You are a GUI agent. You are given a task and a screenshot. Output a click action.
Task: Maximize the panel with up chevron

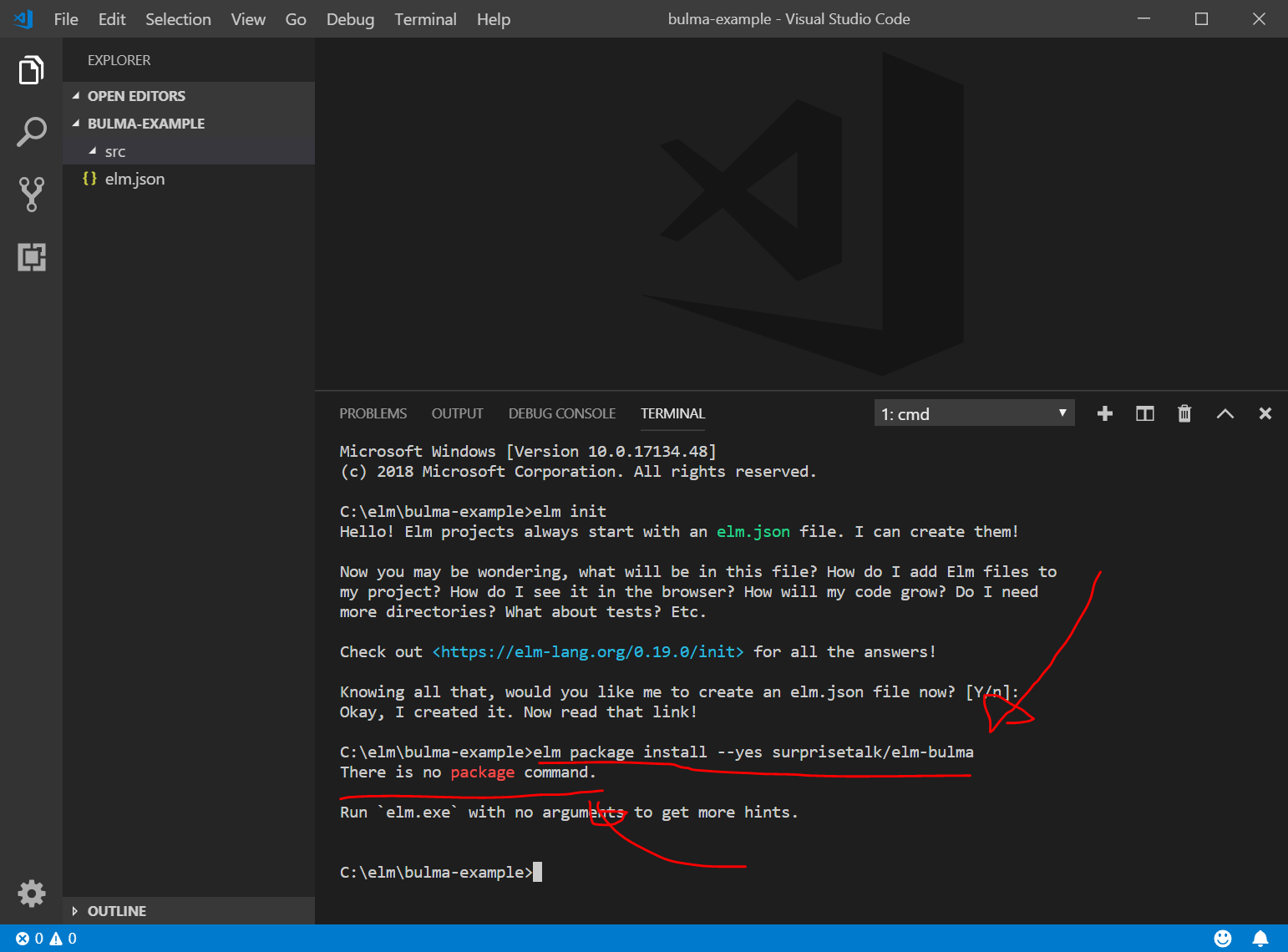coord(1225,413)
